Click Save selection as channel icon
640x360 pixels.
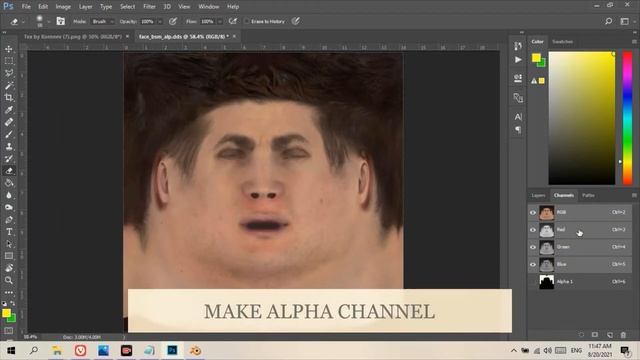595,335
